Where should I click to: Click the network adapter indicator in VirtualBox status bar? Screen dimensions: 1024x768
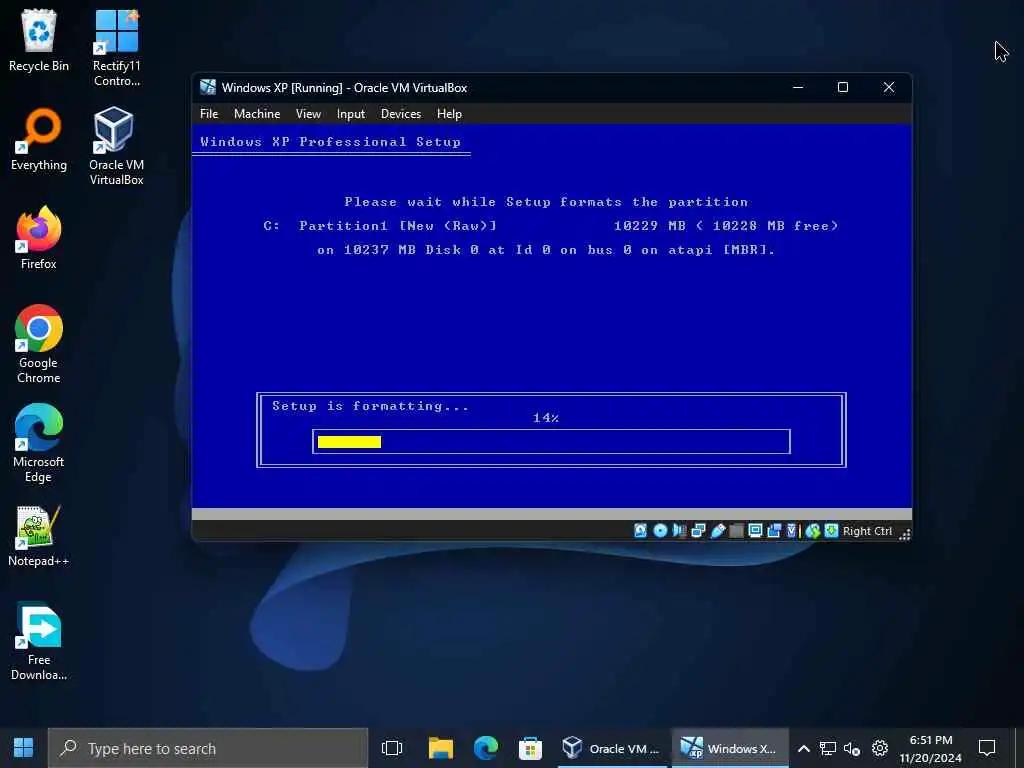click(698, 531)
